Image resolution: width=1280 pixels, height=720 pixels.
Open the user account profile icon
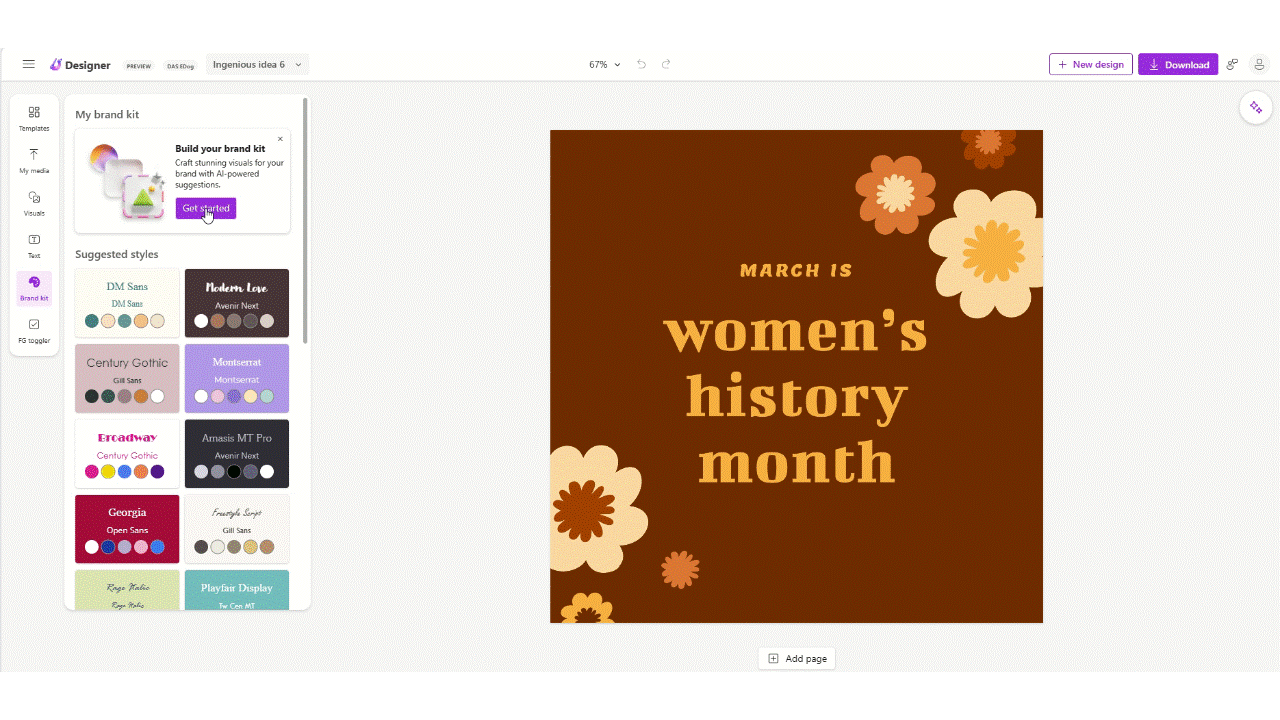[1260, 64]
